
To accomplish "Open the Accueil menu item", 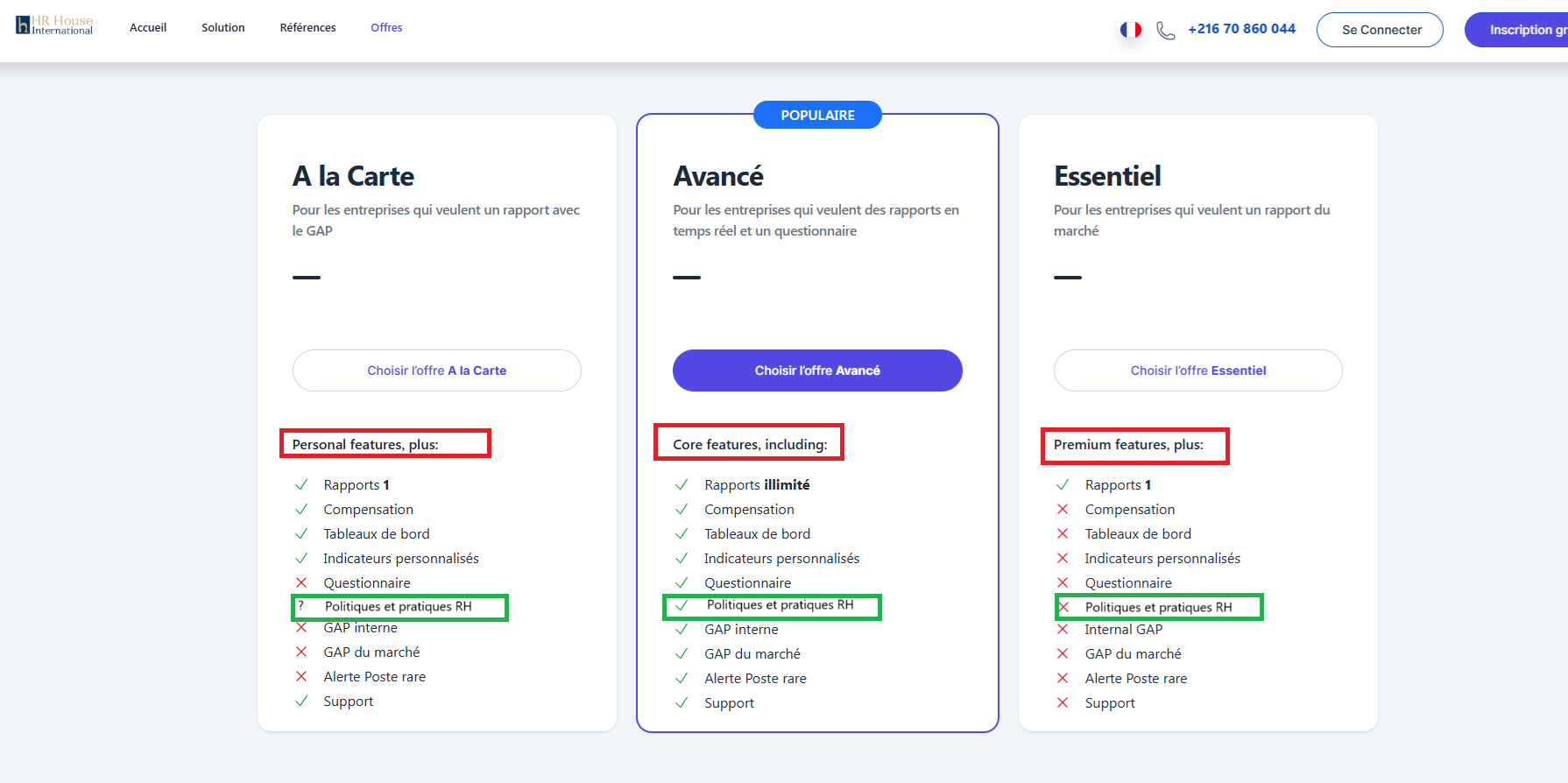I will [x=148, y=28].
